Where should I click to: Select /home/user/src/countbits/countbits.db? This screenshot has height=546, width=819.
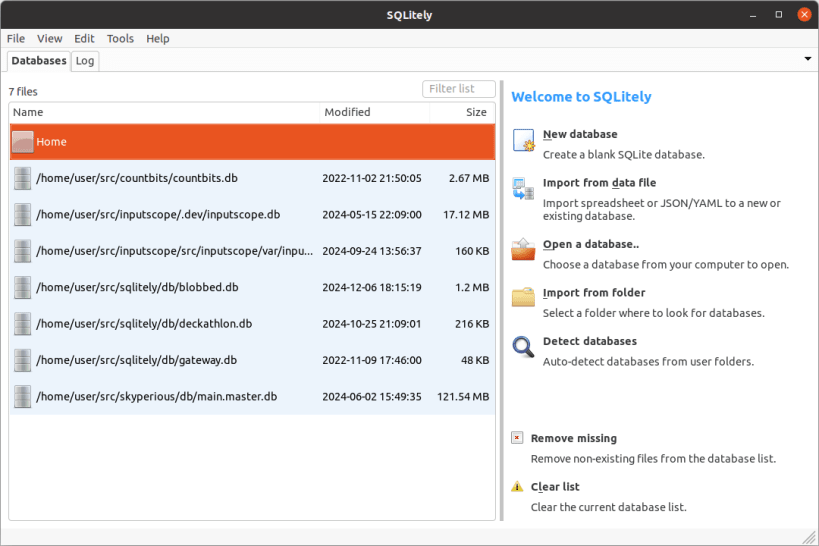(x=252, y=178)
